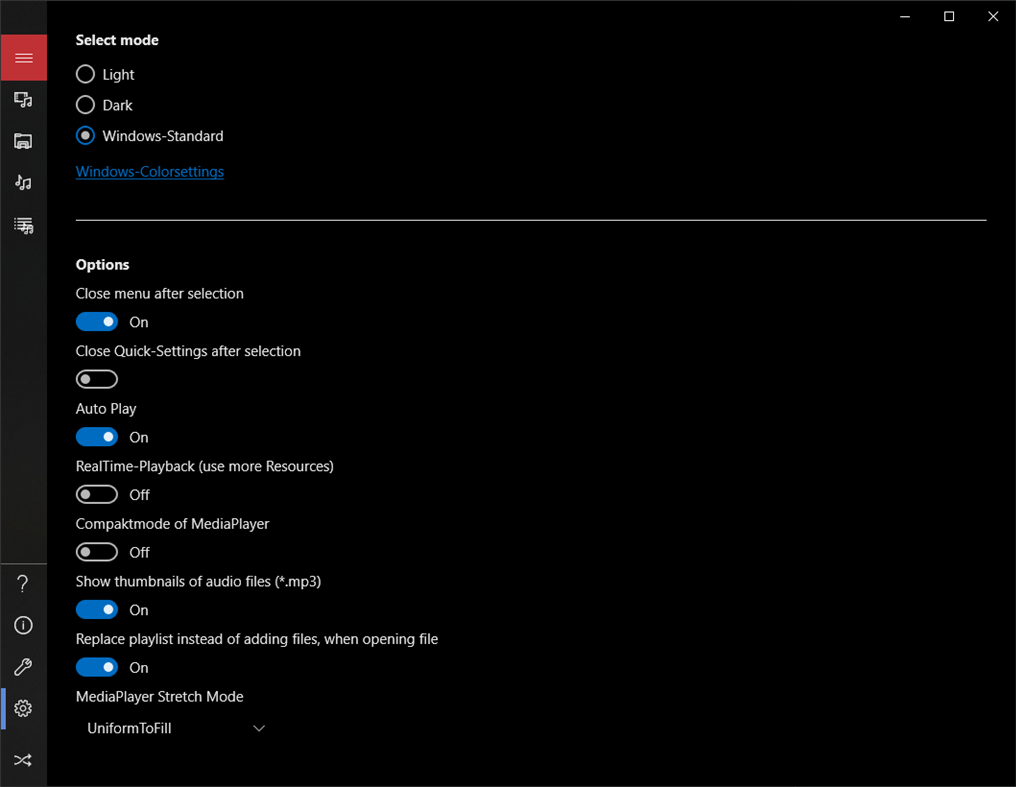Select the Light mode radio button
Viewport: 1016px width, 787px height.
(86, 74)
